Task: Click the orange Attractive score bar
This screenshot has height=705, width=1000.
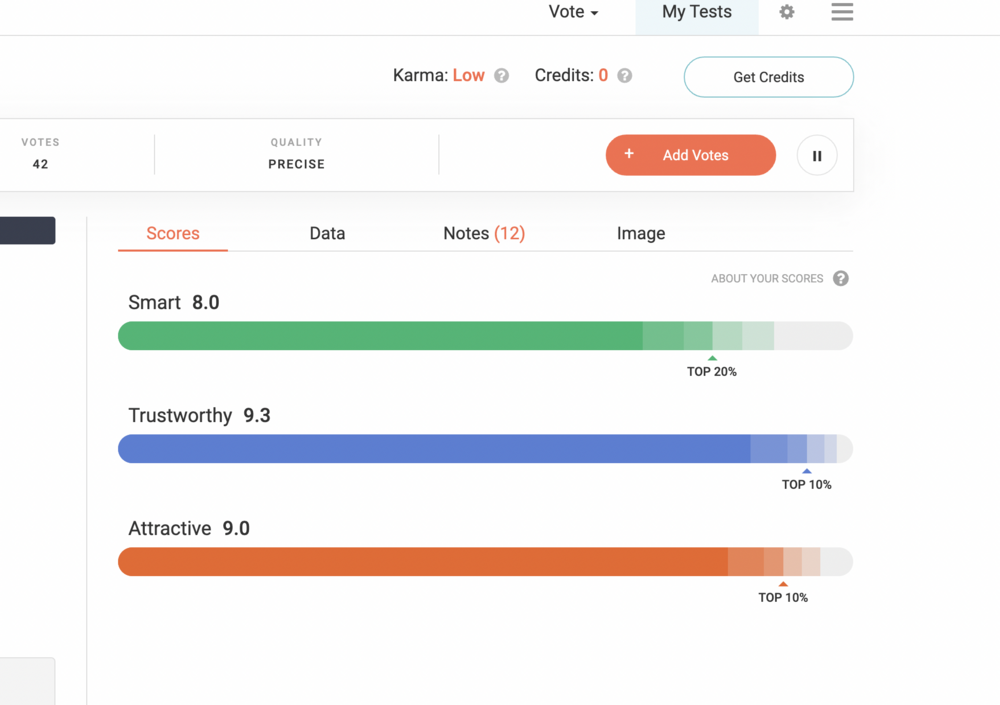Action: pos(485,561)
